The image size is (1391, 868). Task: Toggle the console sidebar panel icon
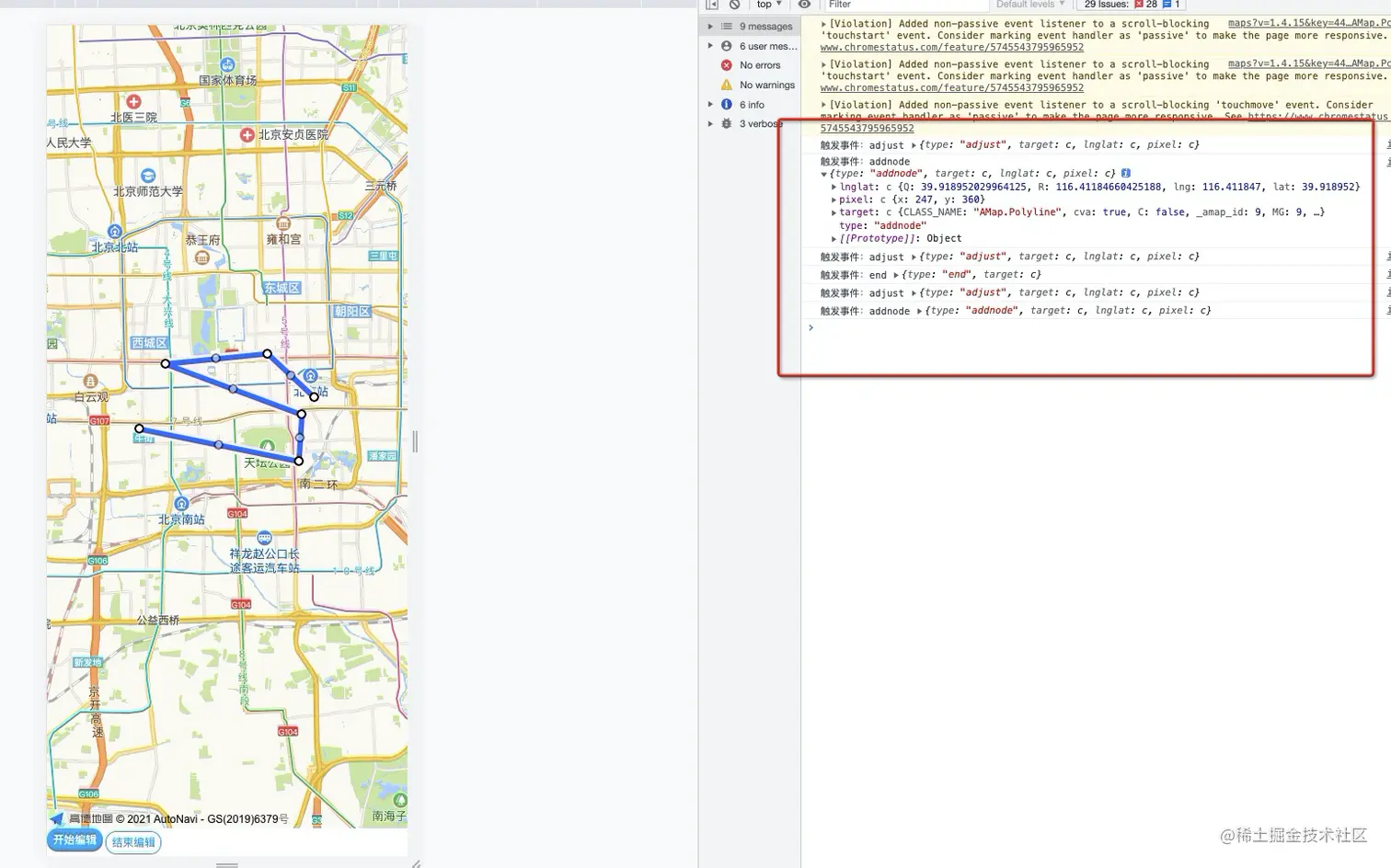coord(712,5)
